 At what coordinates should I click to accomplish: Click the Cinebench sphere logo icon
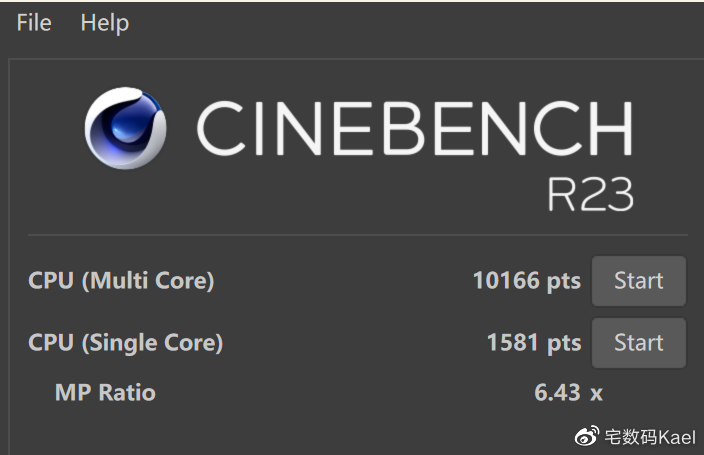pos(126,128)
